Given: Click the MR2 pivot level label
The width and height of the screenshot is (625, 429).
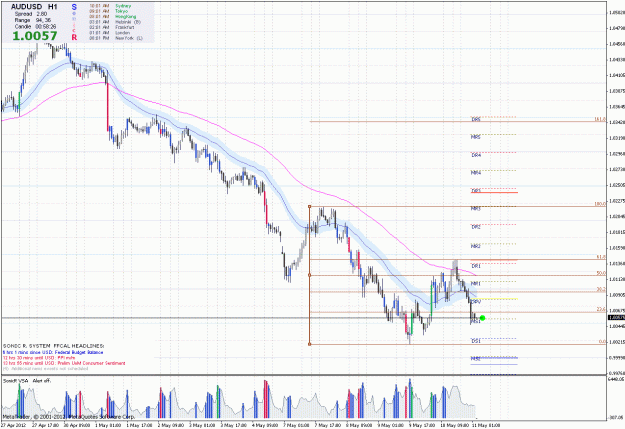Looking at the screenshot, I should pyautogui.click(x=476, y=246).
